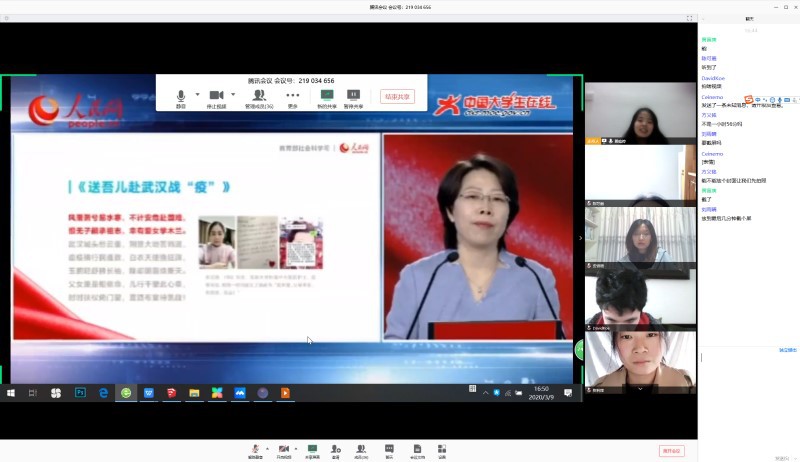Open audio options arrow beside microphone

tap(197, 95)
